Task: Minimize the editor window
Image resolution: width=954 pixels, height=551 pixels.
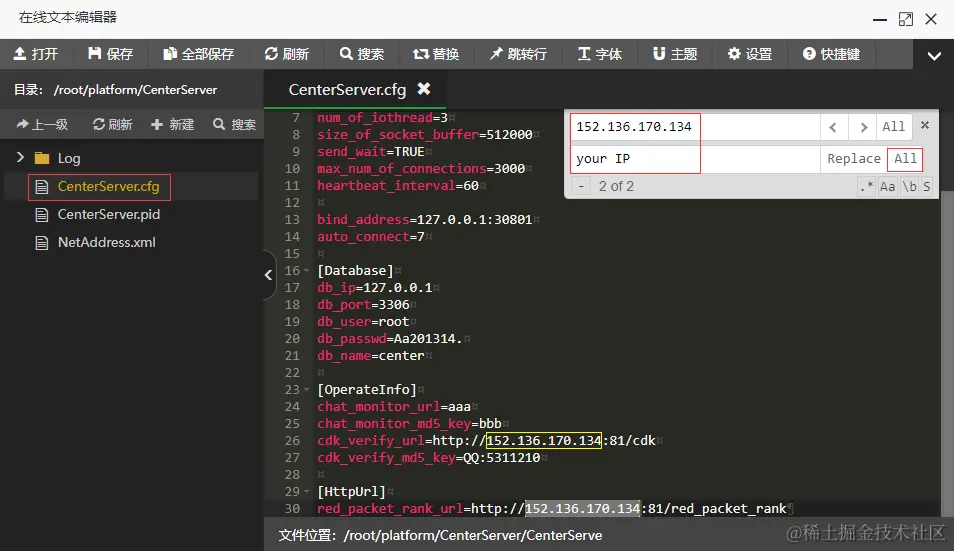Action: click(879, 19)
